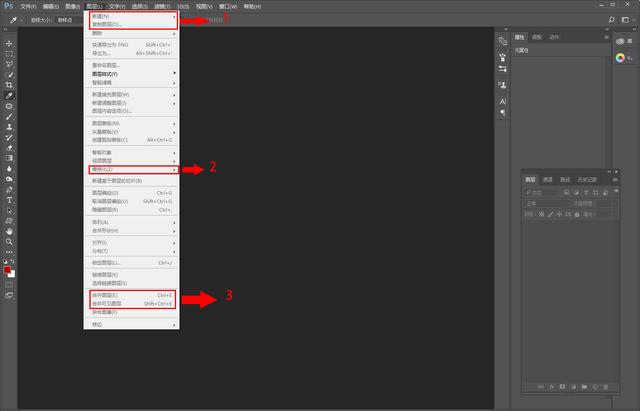Screen dimensions: 640x411
Task: Select the Lasso tool
Action: click(9, 64)
